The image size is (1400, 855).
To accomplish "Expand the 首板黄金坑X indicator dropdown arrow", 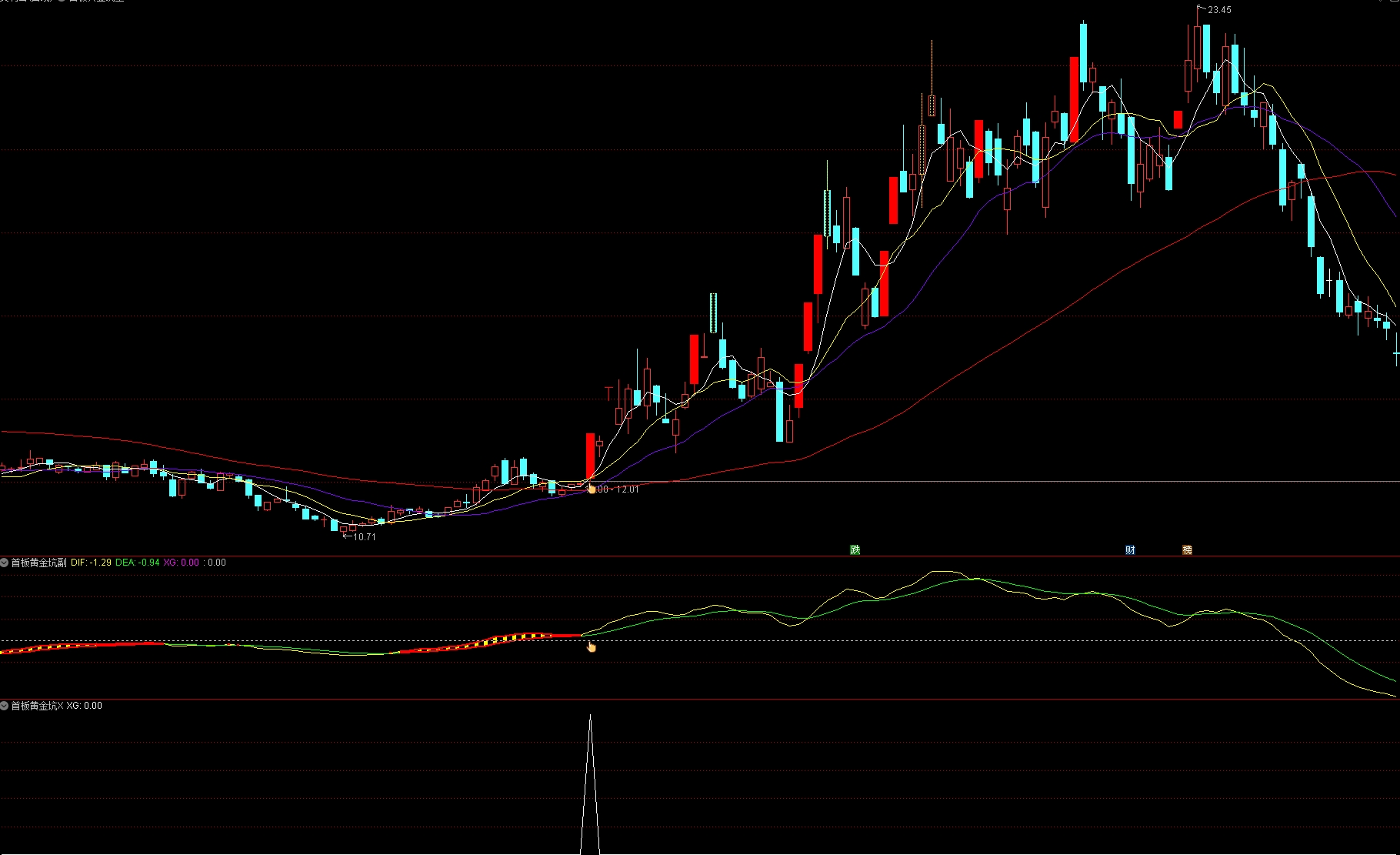I will pos(5,706).
